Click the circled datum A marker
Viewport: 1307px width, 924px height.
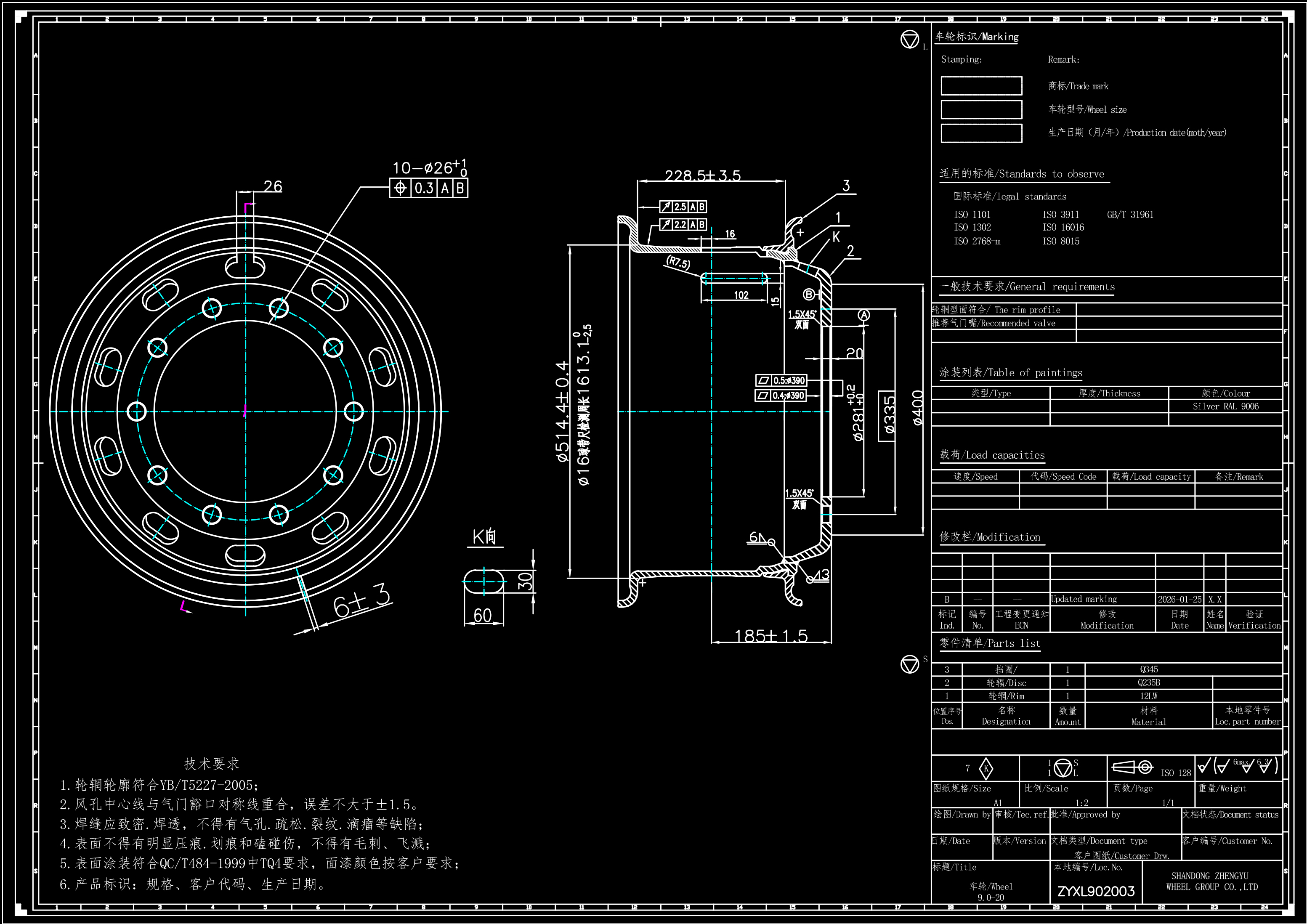click(863, 316)
